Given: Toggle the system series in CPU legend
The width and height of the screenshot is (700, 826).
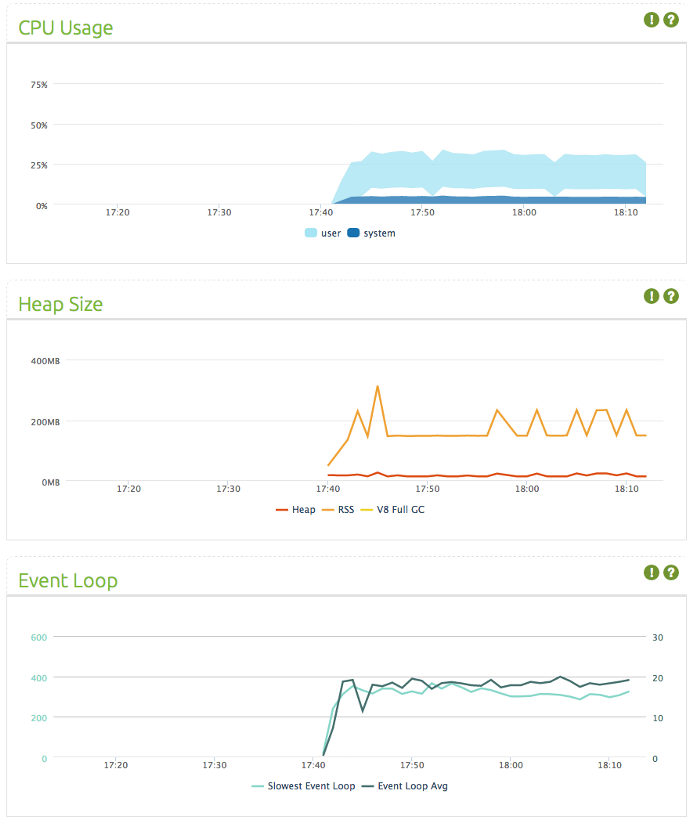Looking at the screenshot, I should click(x=371, y=233).
